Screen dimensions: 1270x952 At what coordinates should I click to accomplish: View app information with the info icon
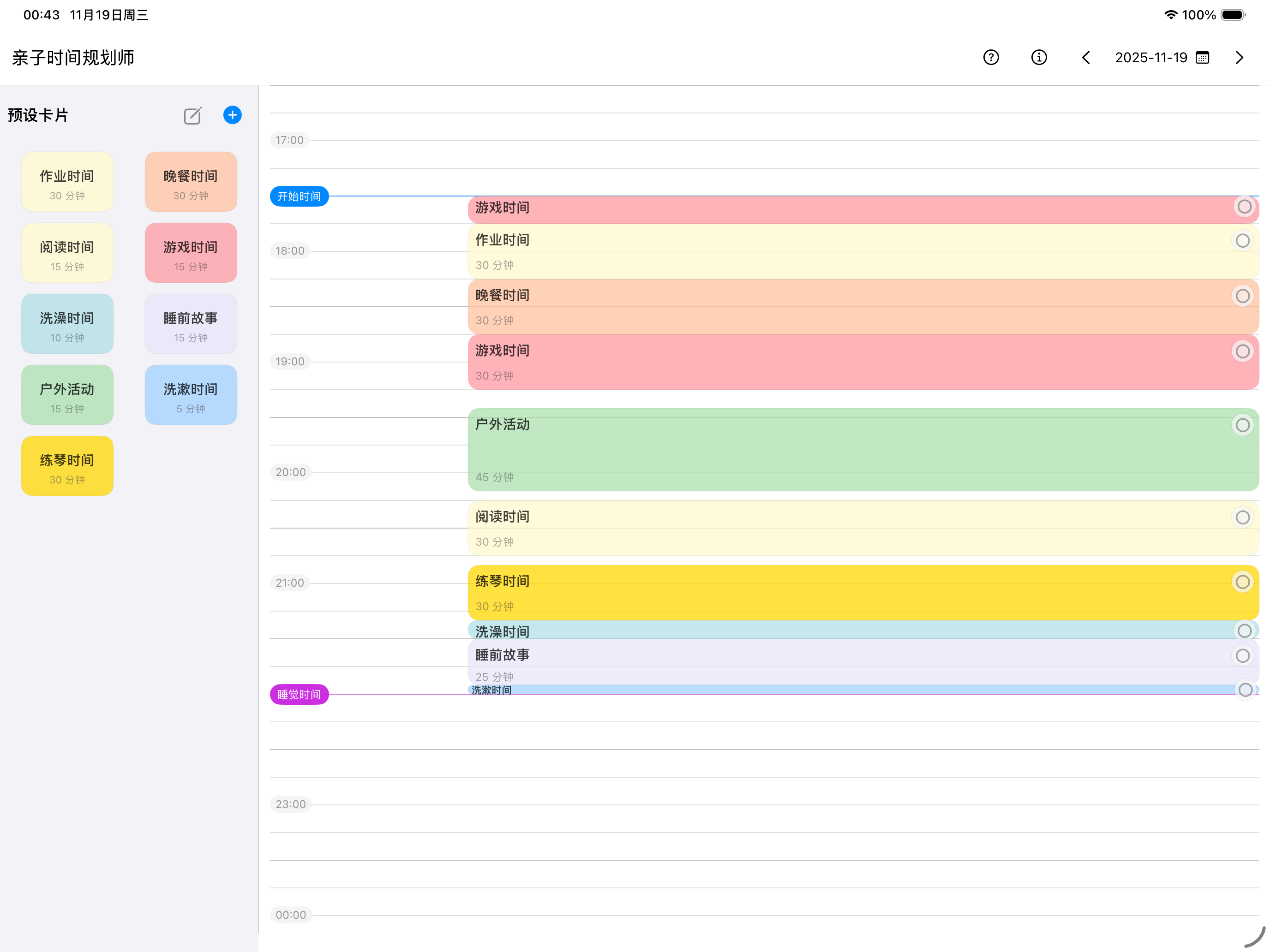(1039, 57)
